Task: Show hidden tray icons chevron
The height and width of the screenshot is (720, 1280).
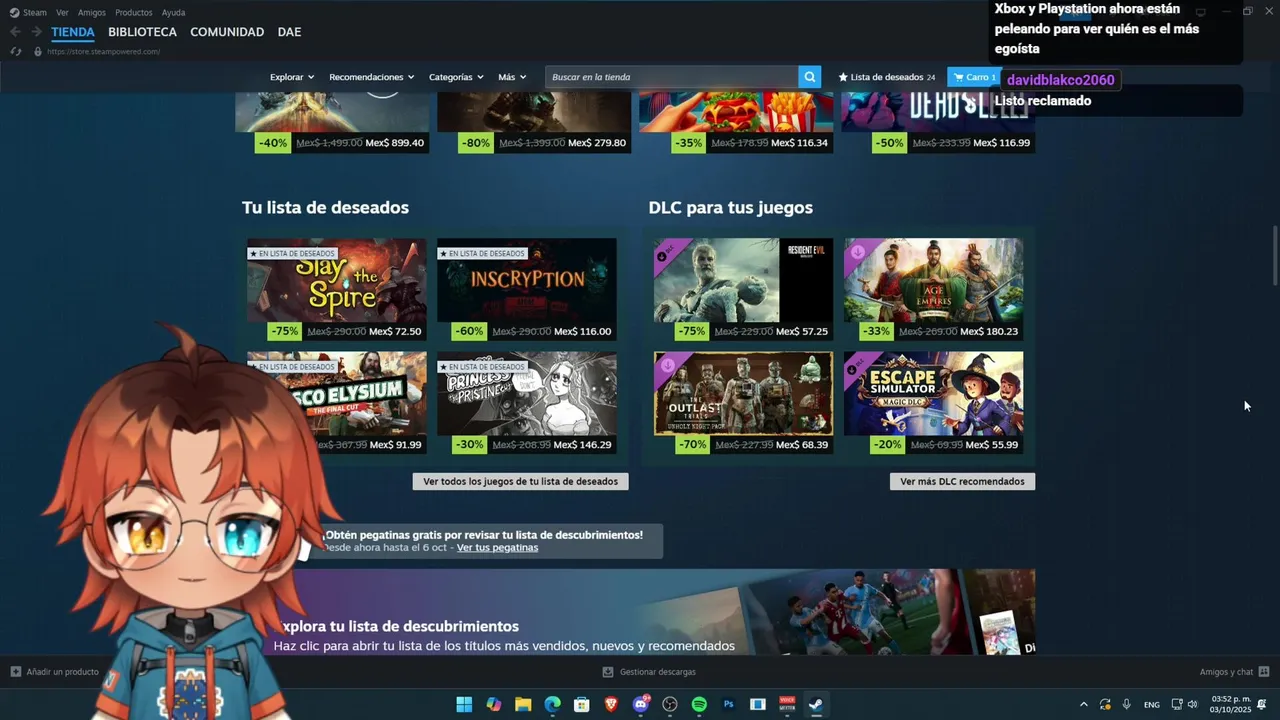Action: [x=1083, y=704]
